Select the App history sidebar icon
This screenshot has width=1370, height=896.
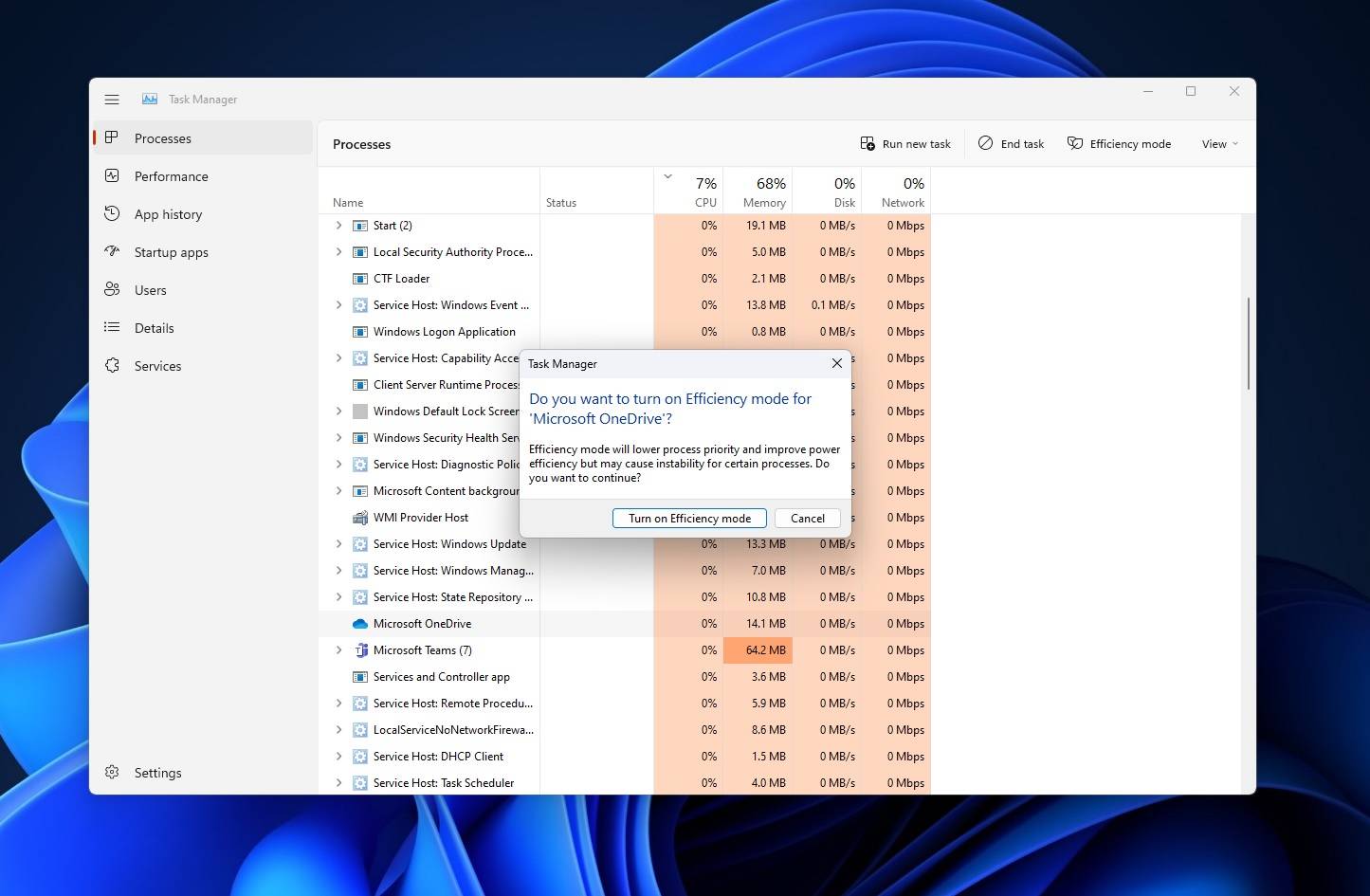(x=112, y=214)
